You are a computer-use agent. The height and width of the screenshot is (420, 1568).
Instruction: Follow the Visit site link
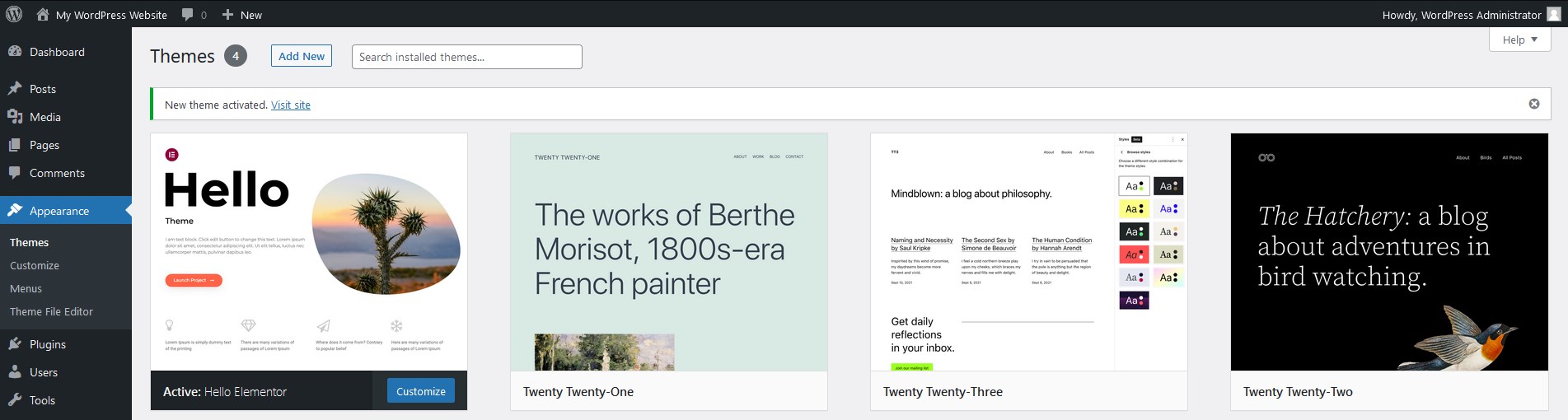[x=291, y=105]
